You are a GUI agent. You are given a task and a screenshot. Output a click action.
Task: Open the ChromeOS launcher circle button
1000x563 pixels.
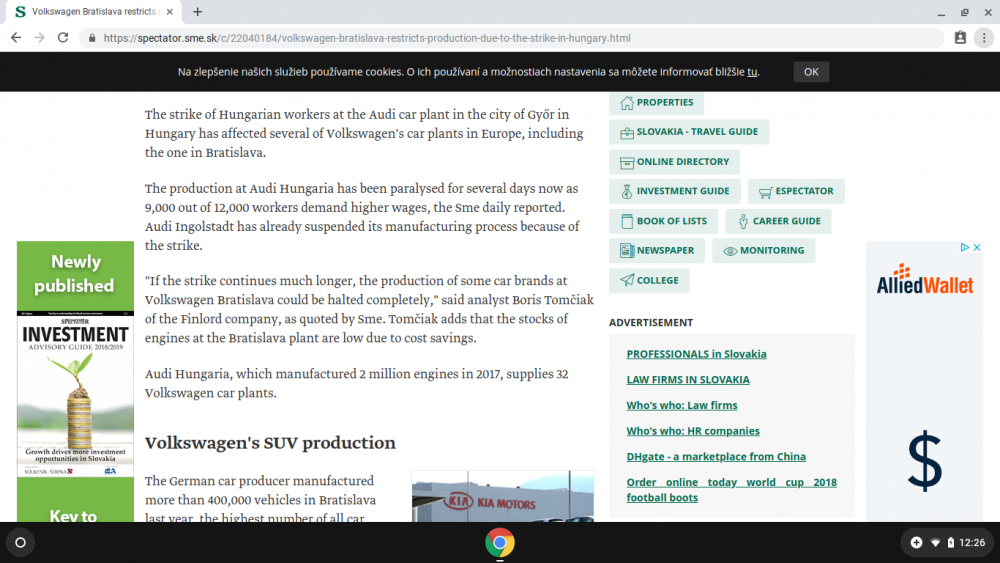(x=20, y=543)
